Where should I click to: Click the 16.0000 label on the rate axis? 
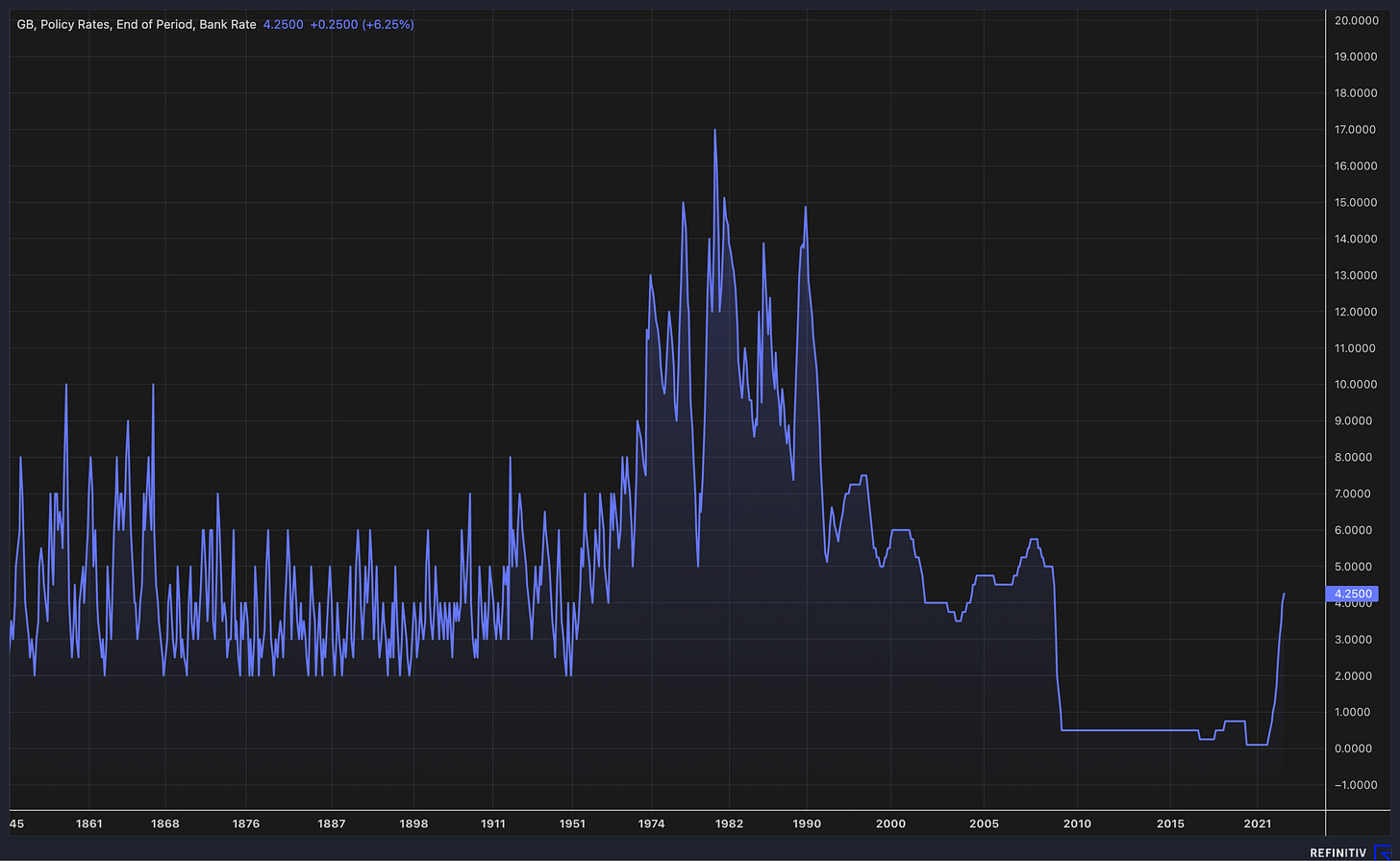1356,166
